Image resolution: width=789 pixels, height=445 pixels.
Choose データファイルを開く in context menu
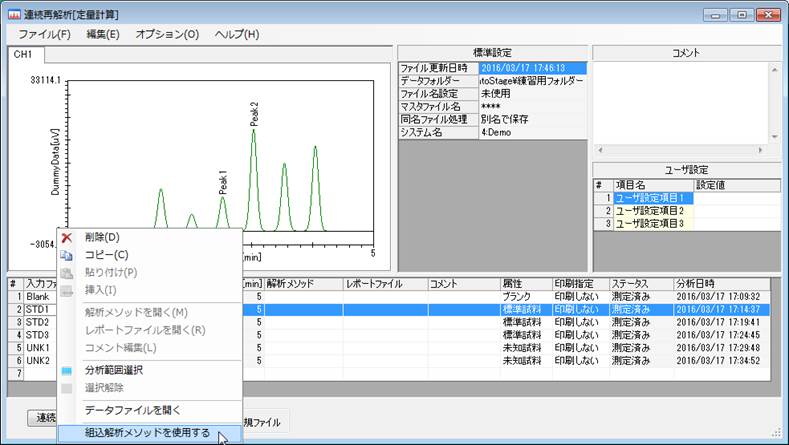click(x=132, y=409)
